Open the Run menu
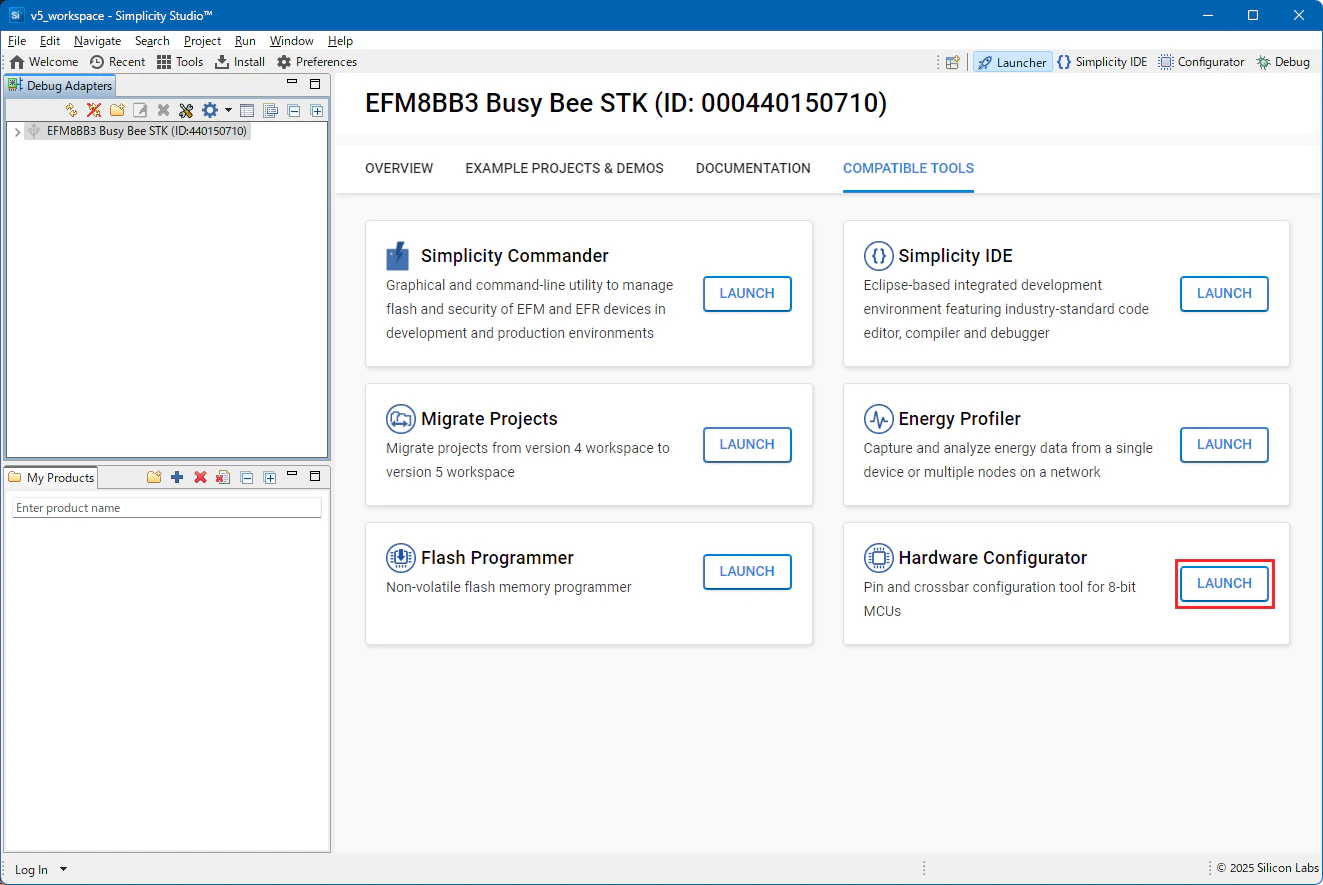The height and width of the screenshot is (885, 1323). click(245, 41)
